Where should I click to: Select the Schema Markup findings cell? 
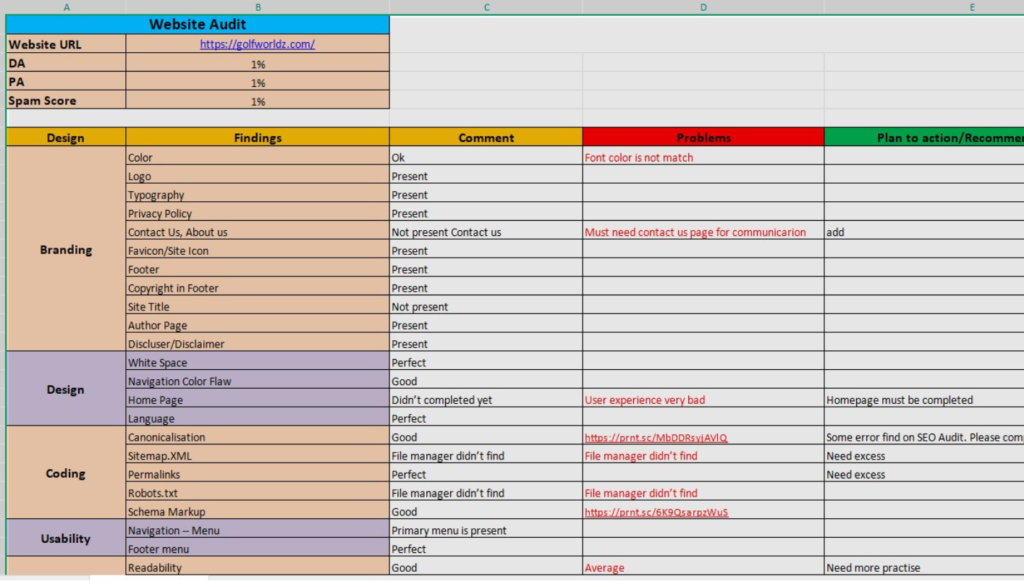point(257,512)
